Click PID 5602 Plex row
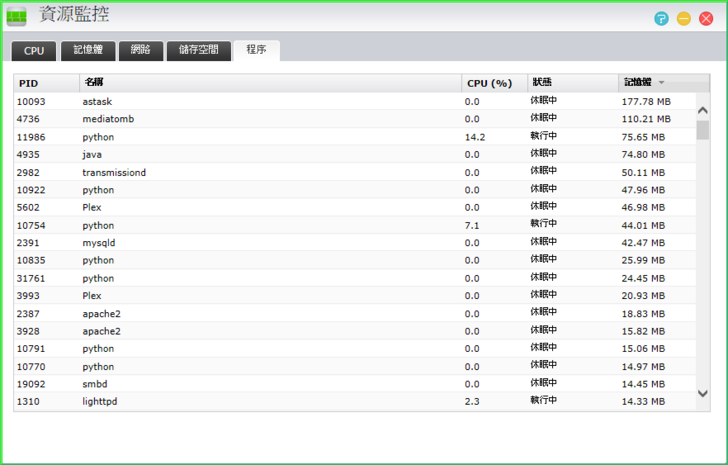The image size is (728, 465). [x=355, y=207]
